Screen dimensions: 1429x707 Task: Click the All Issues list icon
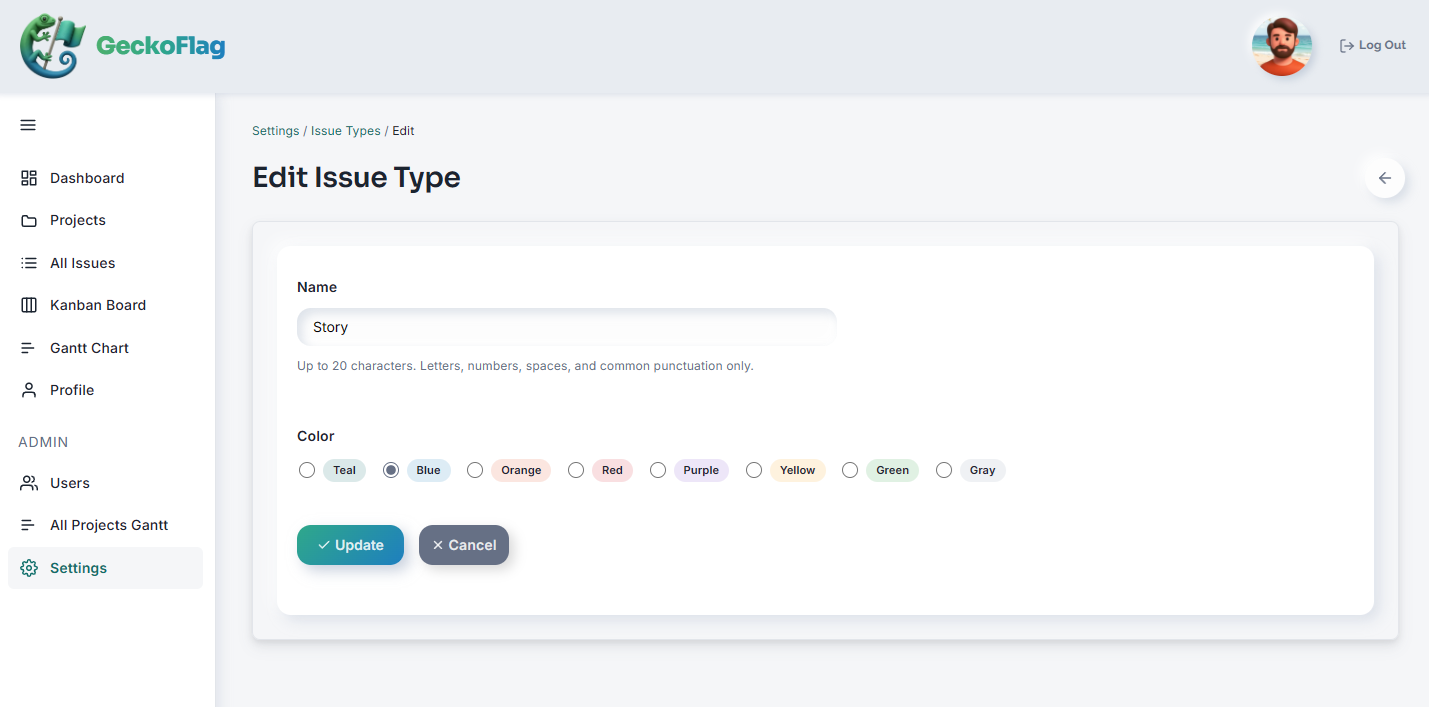tap(29, 263)
